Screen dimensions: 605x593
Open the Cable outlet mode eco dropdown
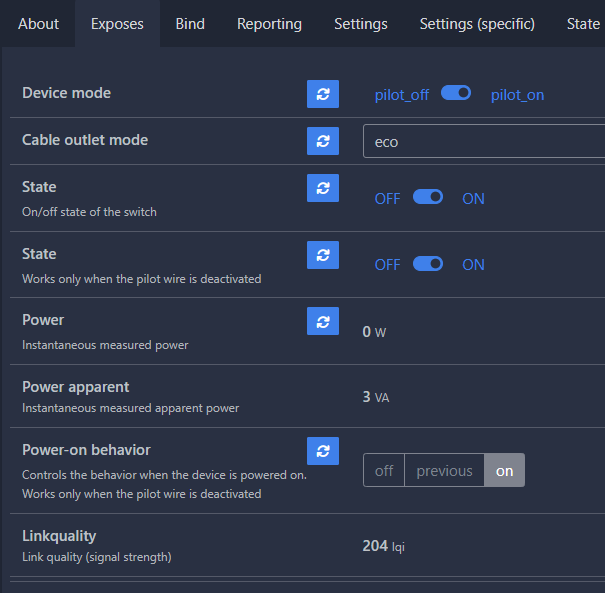(x=484, y=141)
